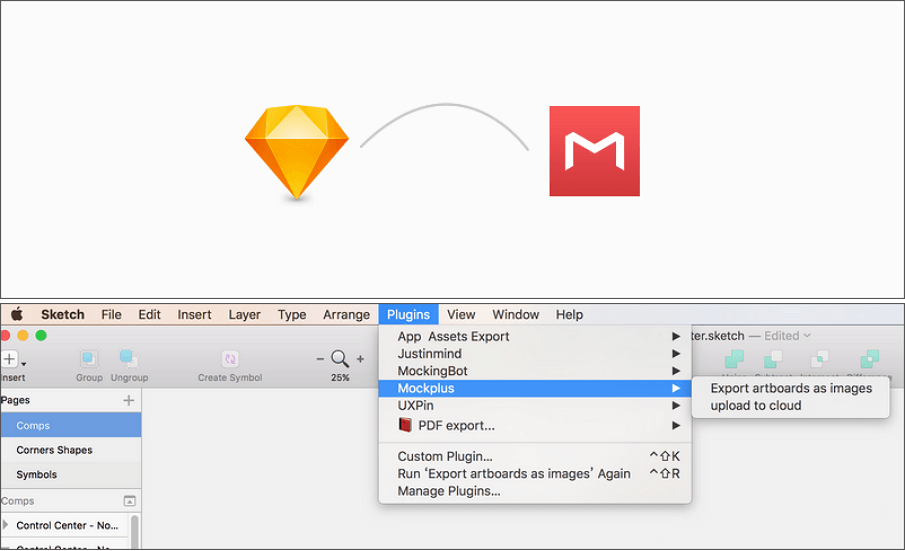Click the Subtract boolean icon
The image size is (905, 551).
(x=773, y=359)
